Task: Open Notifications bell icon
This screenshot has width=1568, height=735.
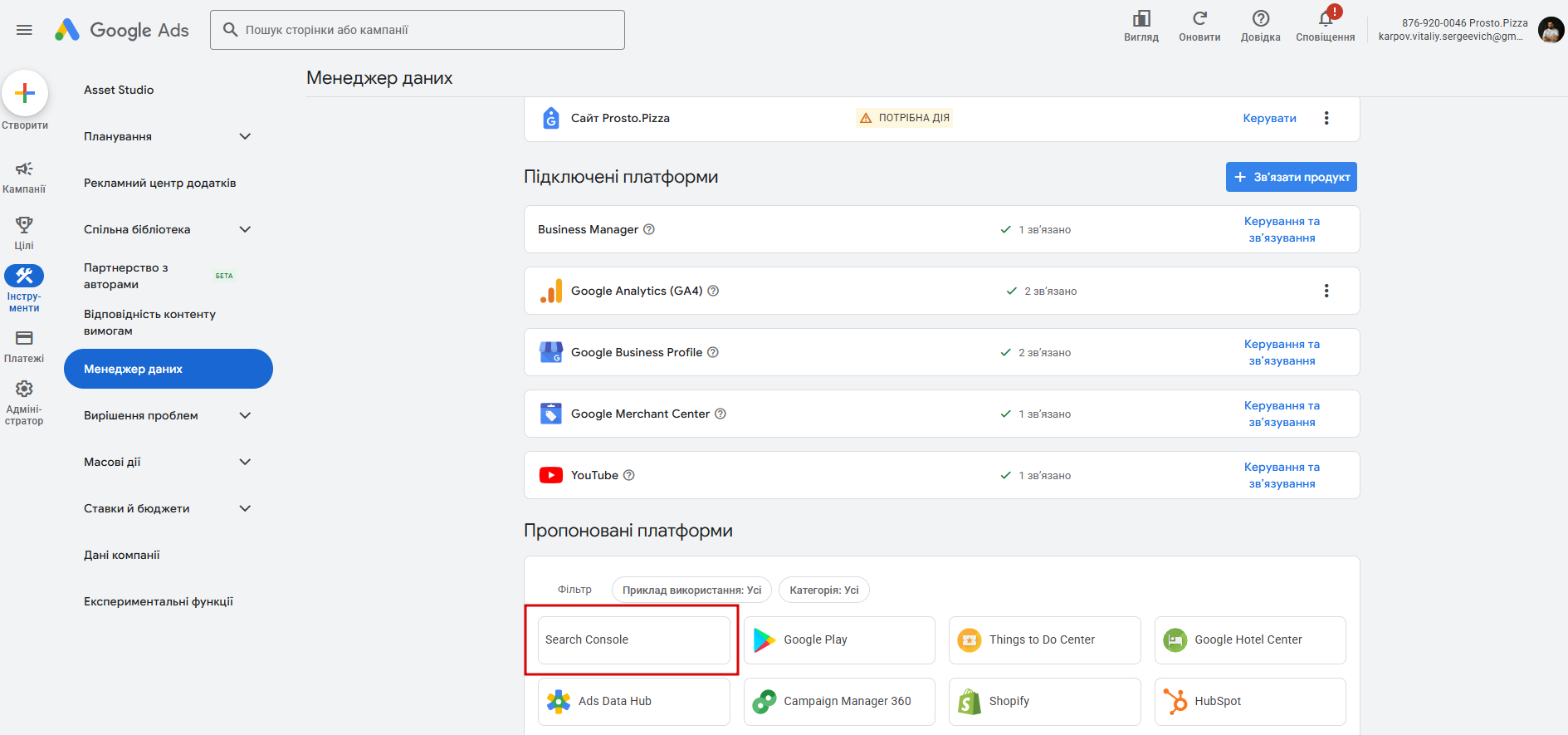Action: pos(1326,18)
